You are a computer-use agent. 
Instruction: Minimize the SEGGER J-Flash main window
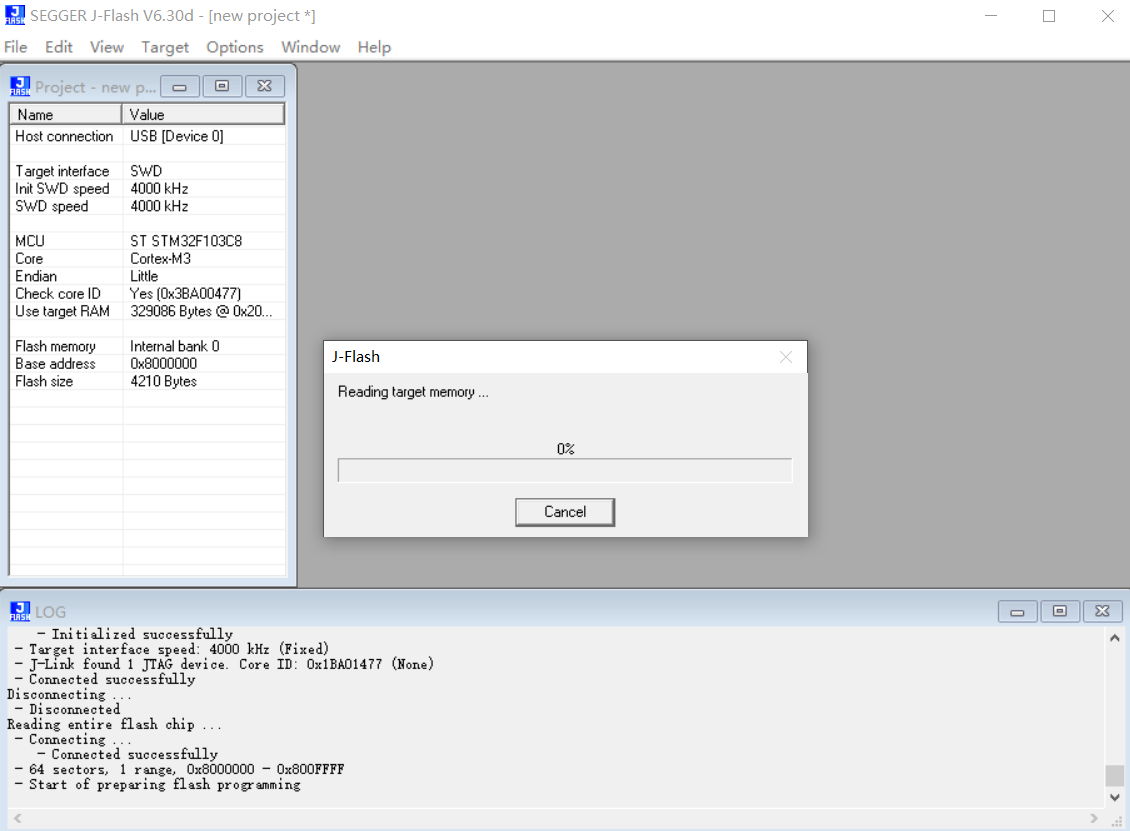(991, 15)
